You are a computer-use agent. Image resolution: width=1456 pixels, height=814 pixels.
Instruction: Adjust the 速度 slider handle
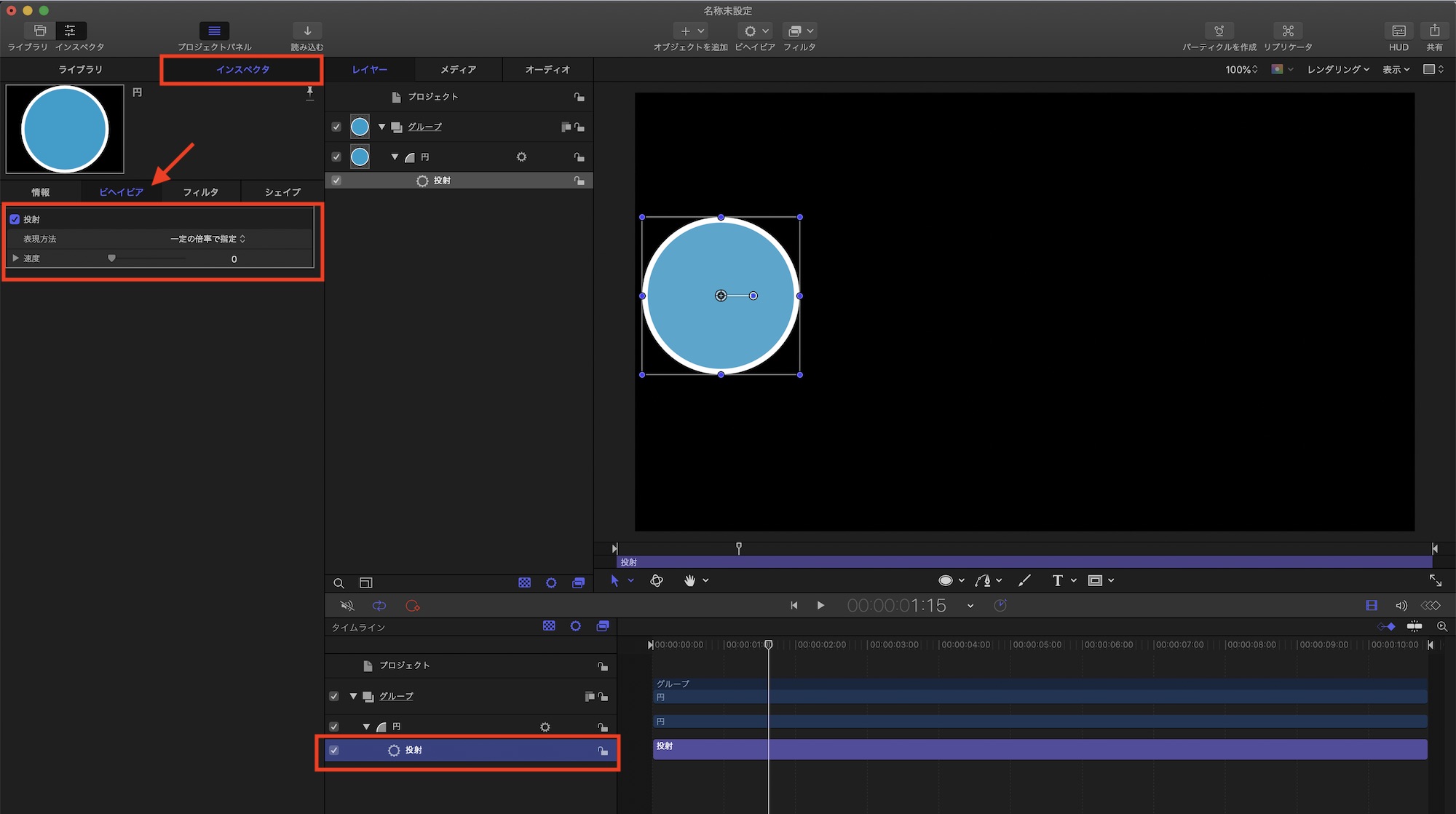point(111,258)
